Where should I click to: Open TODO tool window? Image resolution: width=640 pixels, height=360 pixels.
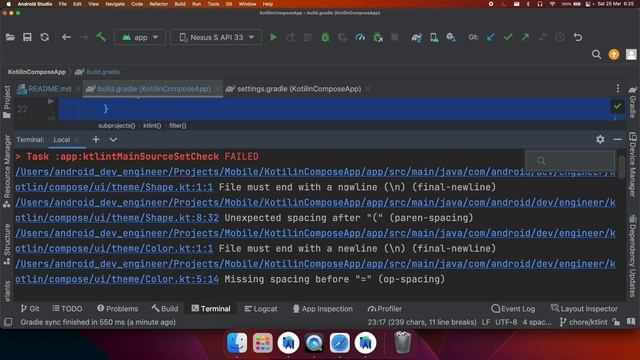coord(67,309)
